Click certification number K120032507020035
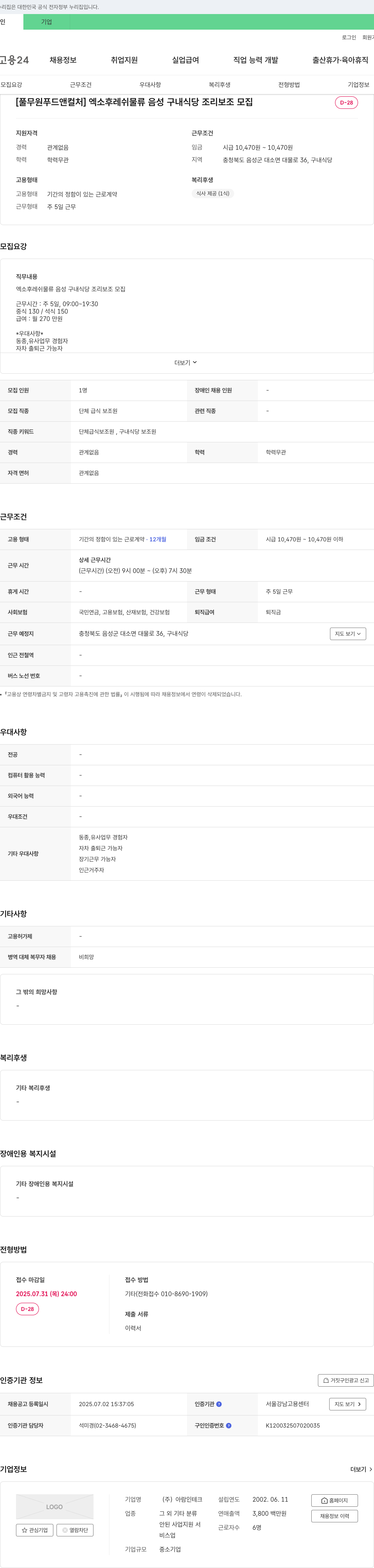The height and width of the screenshot is (1568, 374). tap(293, 1425)
